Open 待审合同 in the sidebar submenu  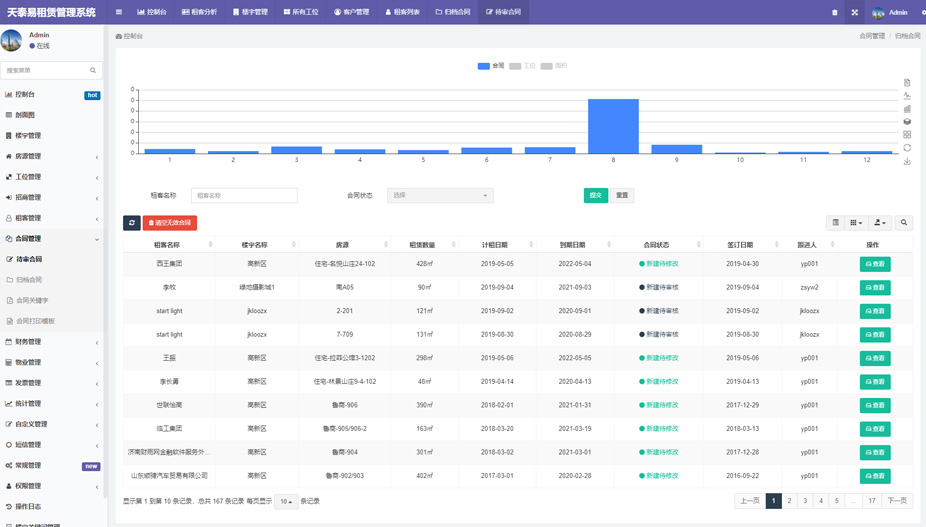click(x=52, y=259)
